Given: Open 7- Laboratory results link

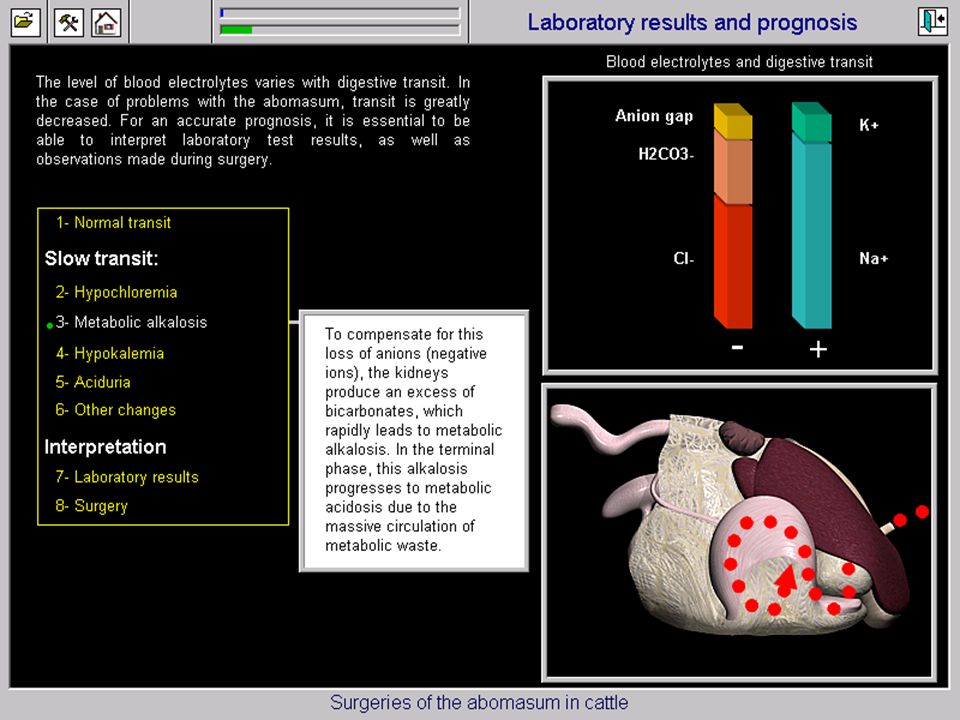Looking at the screenshot, I should coord(127,477).
